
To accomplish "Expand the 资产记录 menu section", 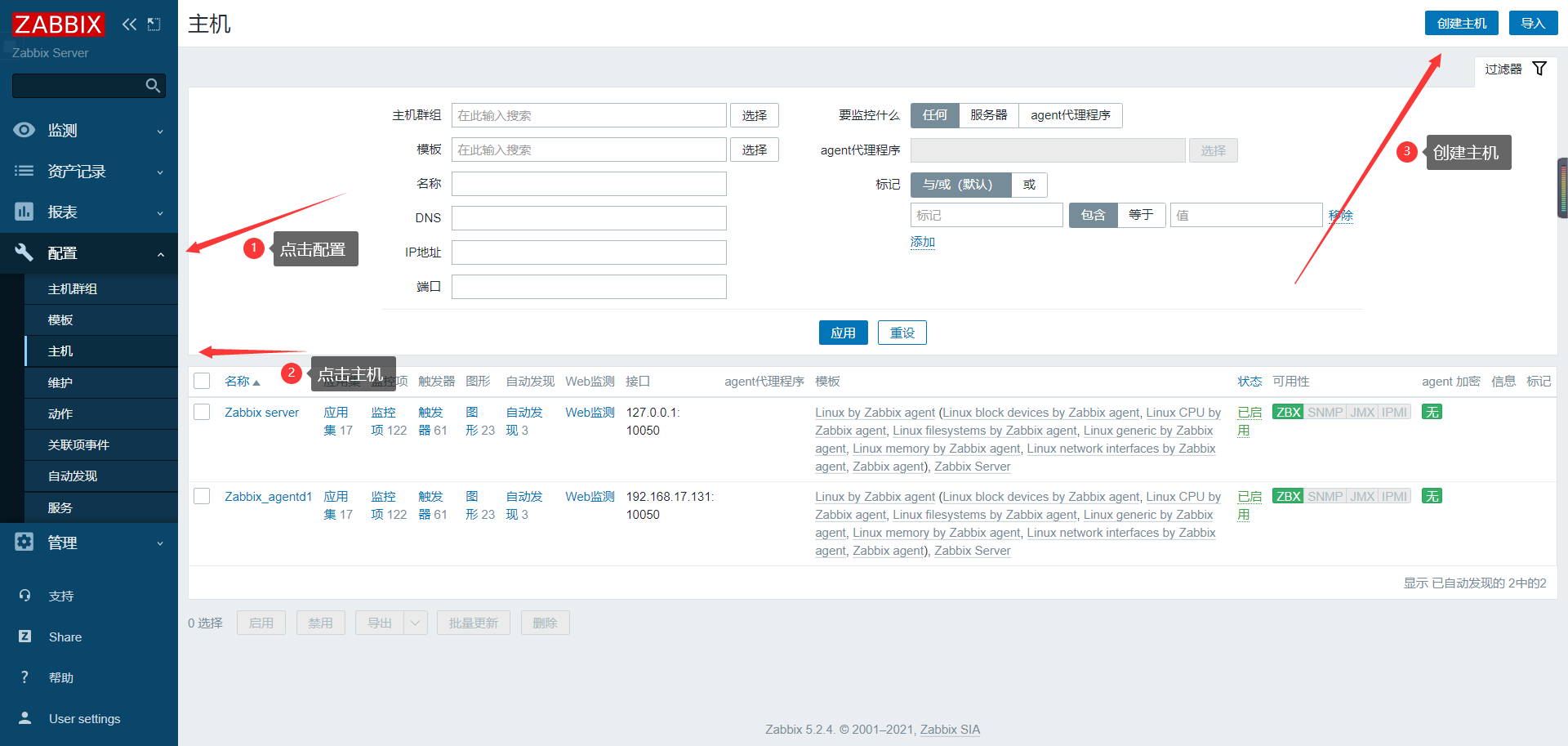I will tap(89, 171).
